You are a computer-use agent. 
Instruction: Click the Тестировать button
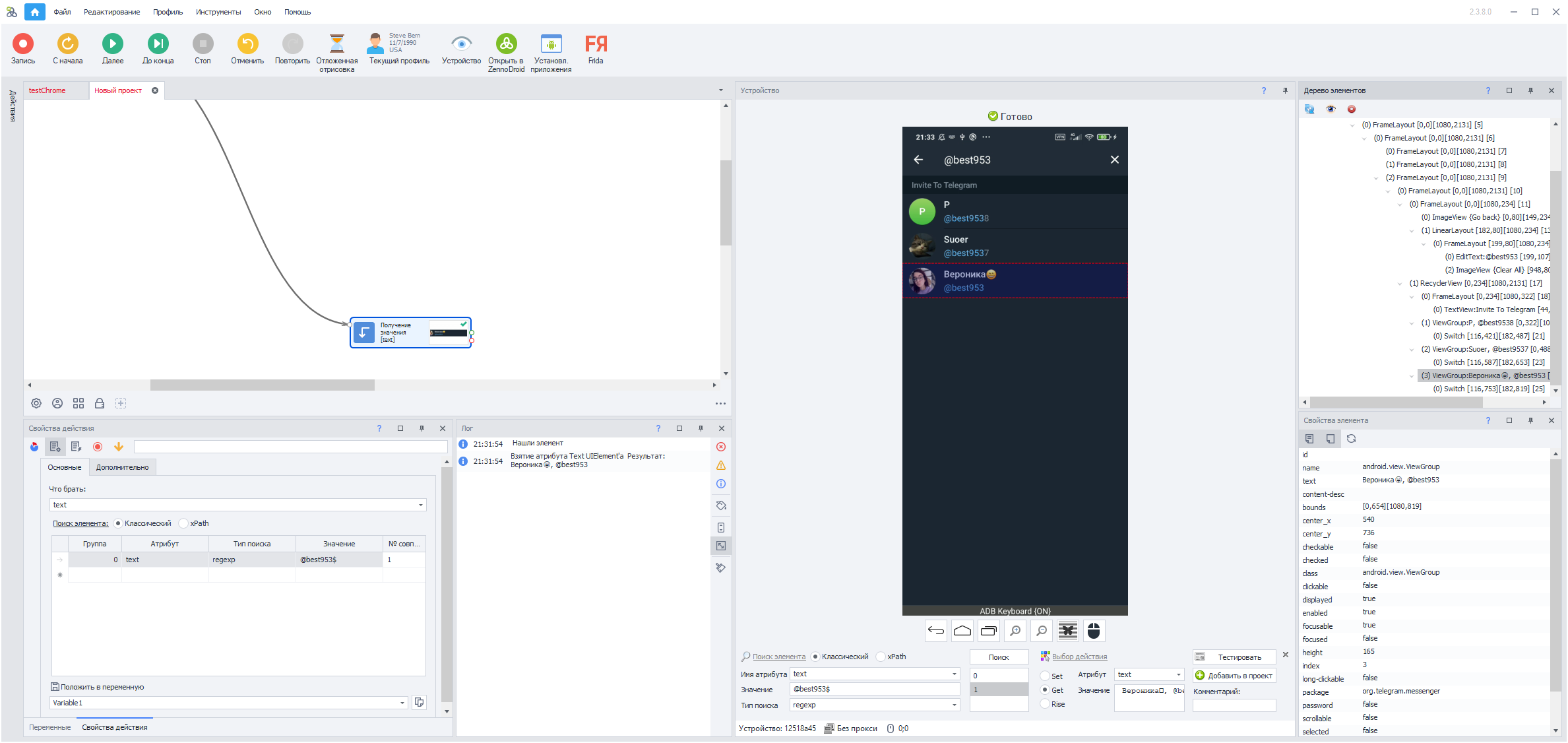1234,657
